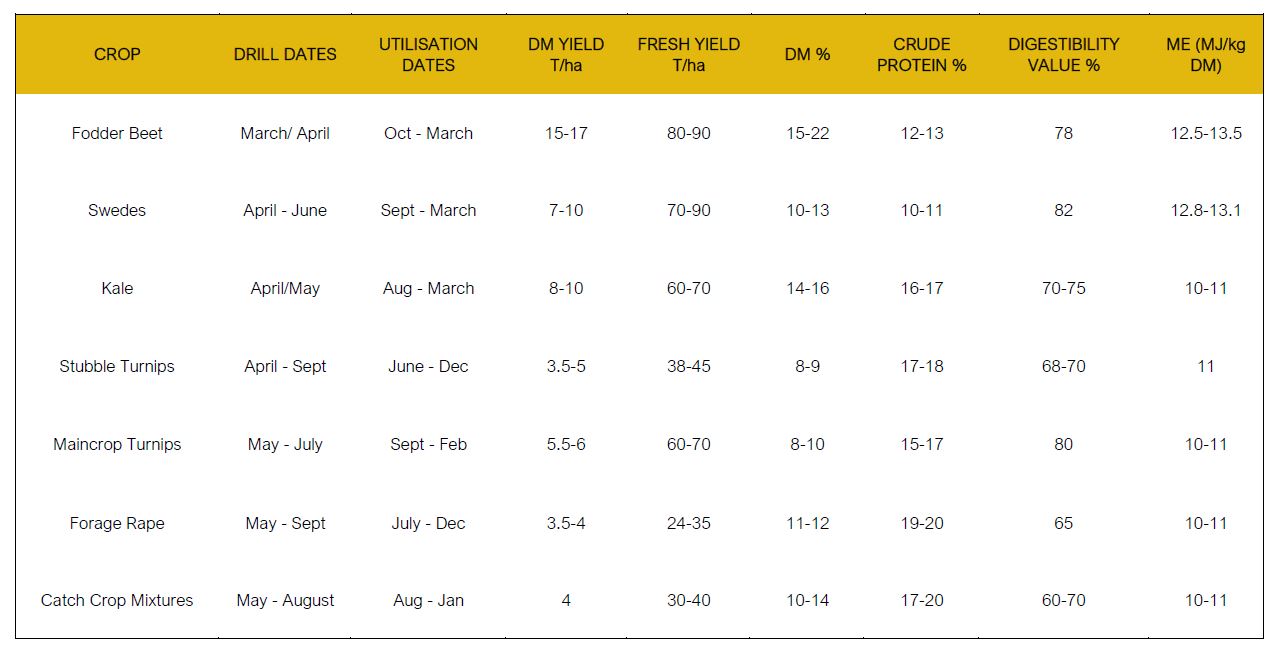Click the FRESH YIELD T/ha header

click(x=688, y=54)
